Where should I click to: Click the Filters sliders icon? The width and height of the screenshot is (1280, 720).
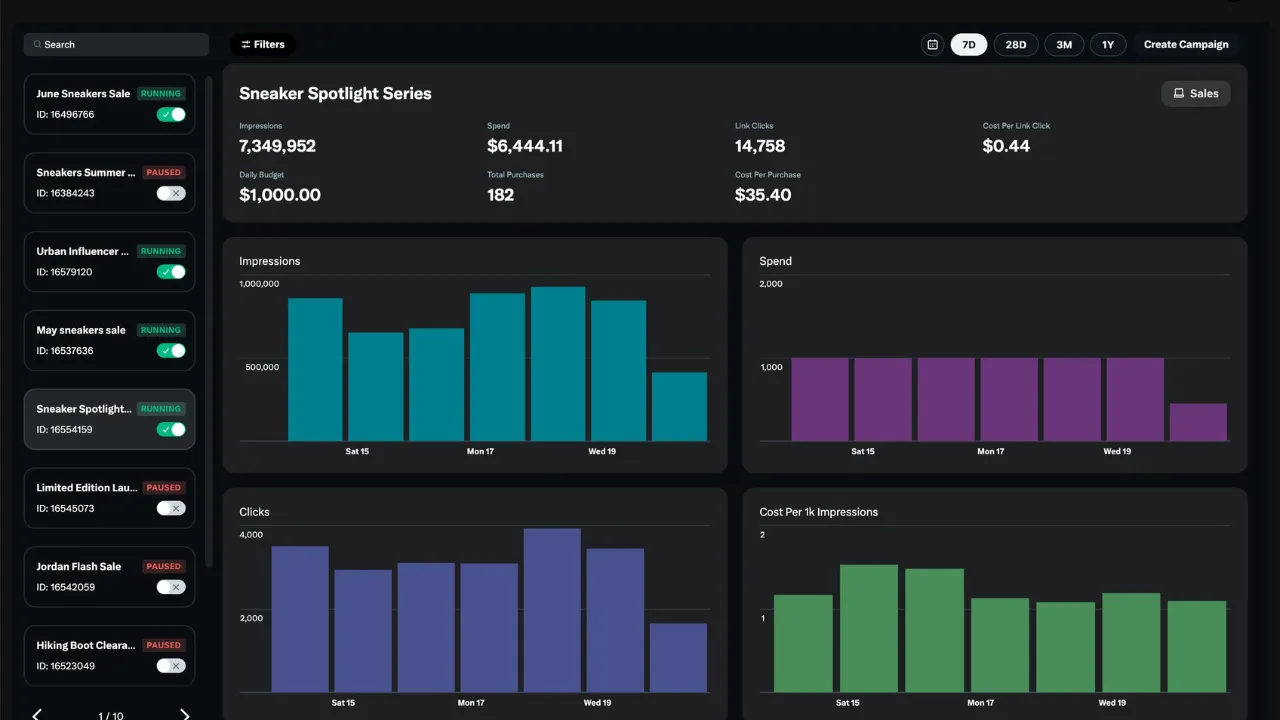[x=246, y=45]
